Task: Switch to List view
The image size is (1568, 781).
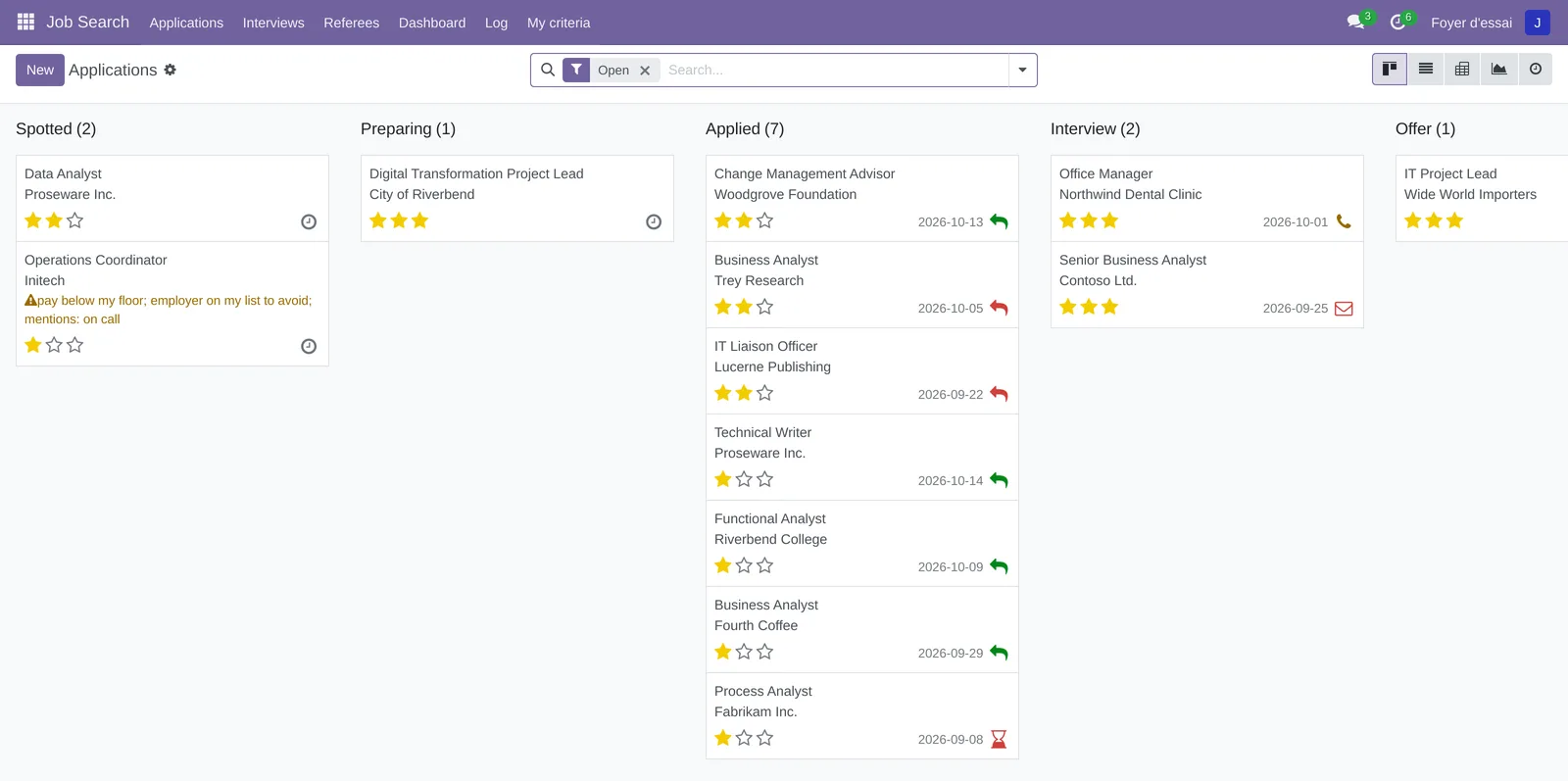Action: point(1426,69)
